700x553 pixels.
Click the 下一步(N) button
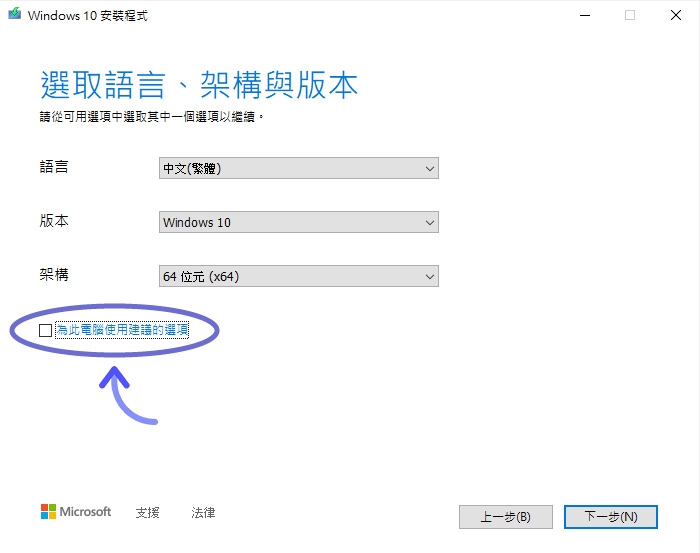point(611,517)
